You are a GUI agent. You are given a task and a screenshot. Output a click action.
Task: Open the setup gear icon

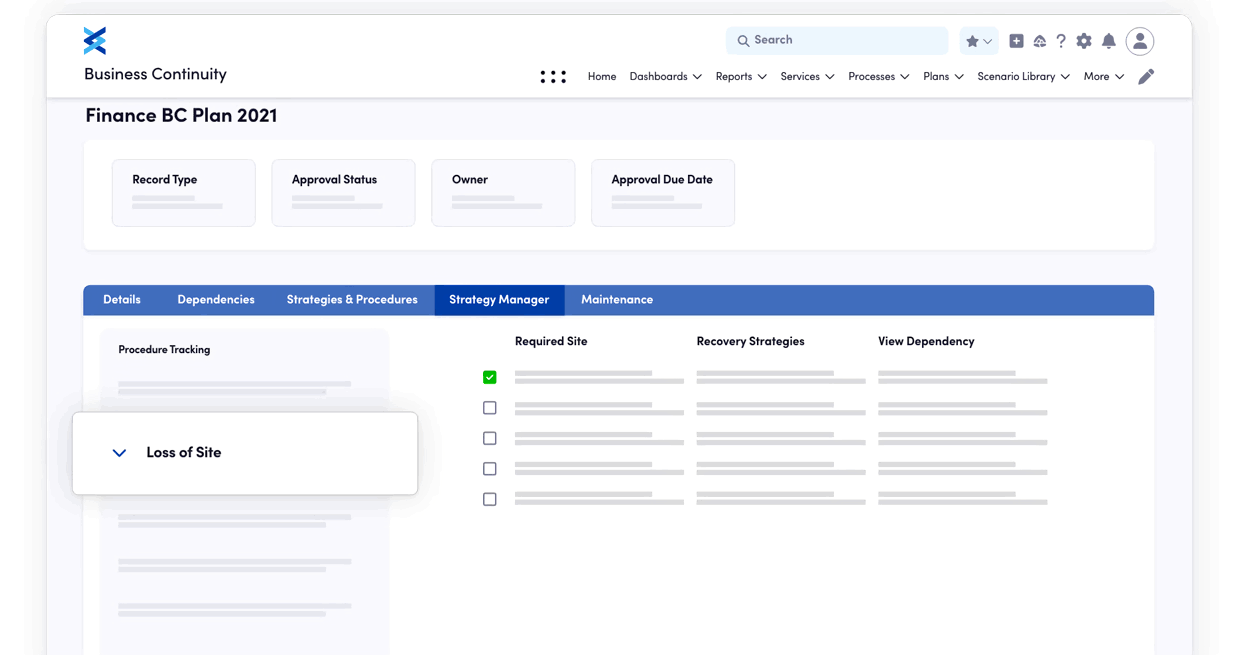pyautogui.click(x=1084, y=41)
